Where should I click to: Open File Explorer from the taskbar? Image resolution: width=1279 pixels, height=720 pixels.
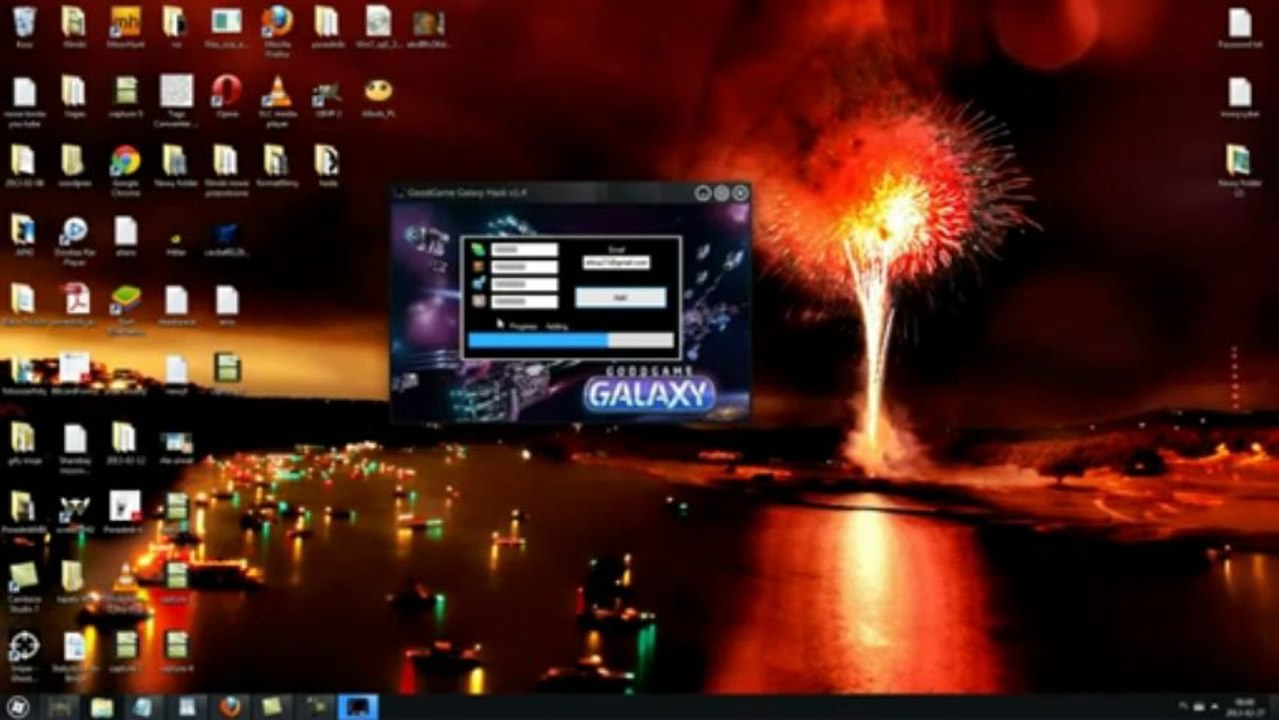[x=102, y=707]
